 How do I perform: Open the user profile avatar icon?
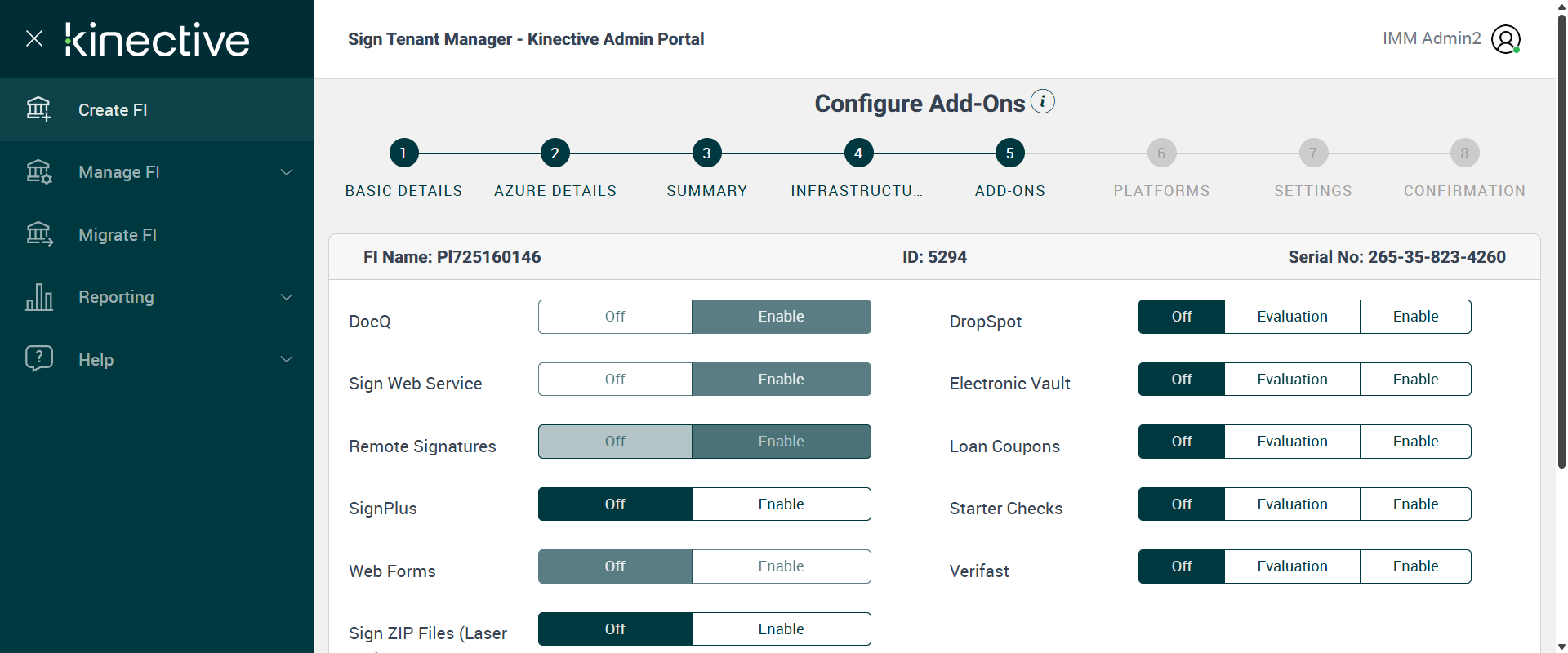pyautogui.click(x=1505, y=39)
